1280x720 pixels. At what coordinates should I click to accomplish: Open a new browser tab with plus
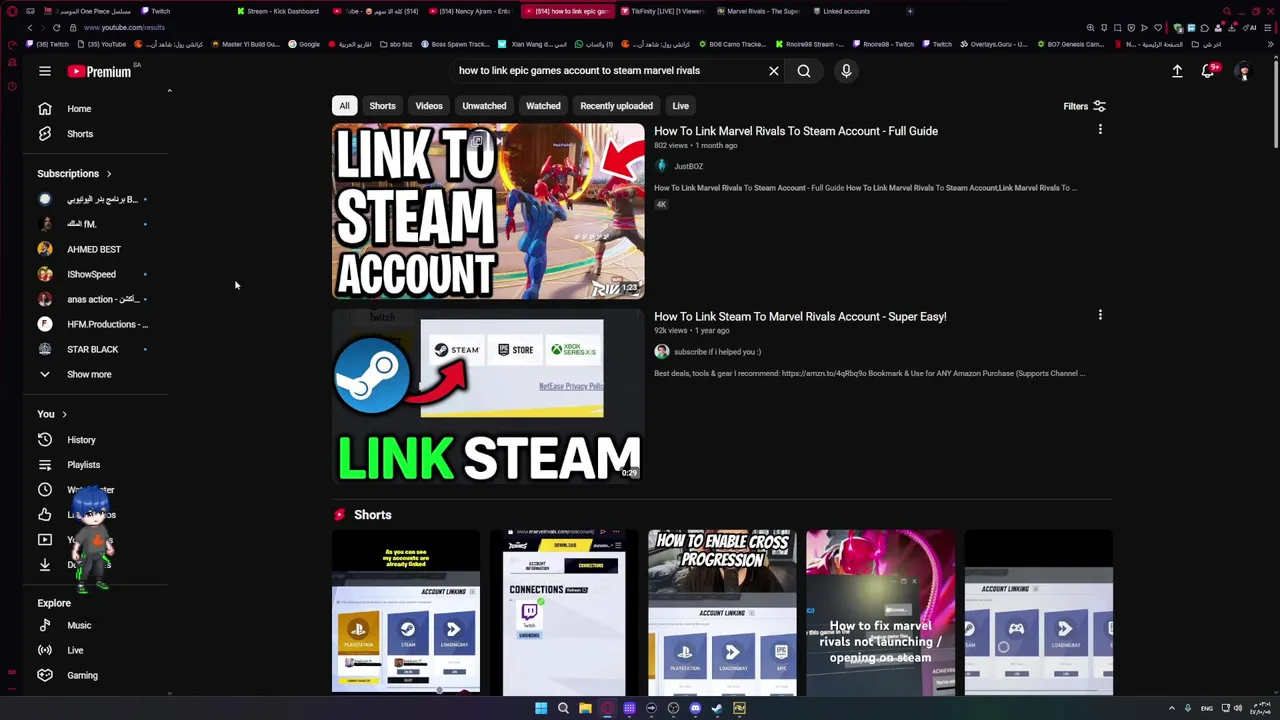910,12
